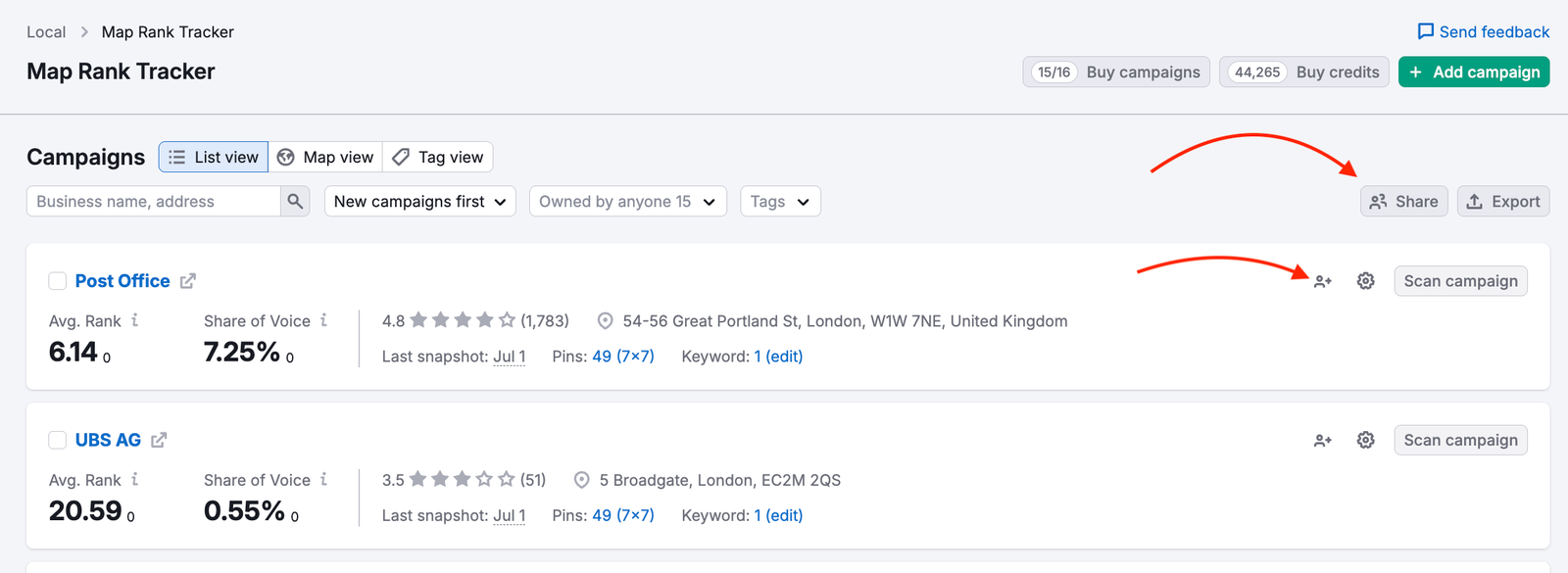Switch to Map view

pyautogui.click(x=325, y=158)
